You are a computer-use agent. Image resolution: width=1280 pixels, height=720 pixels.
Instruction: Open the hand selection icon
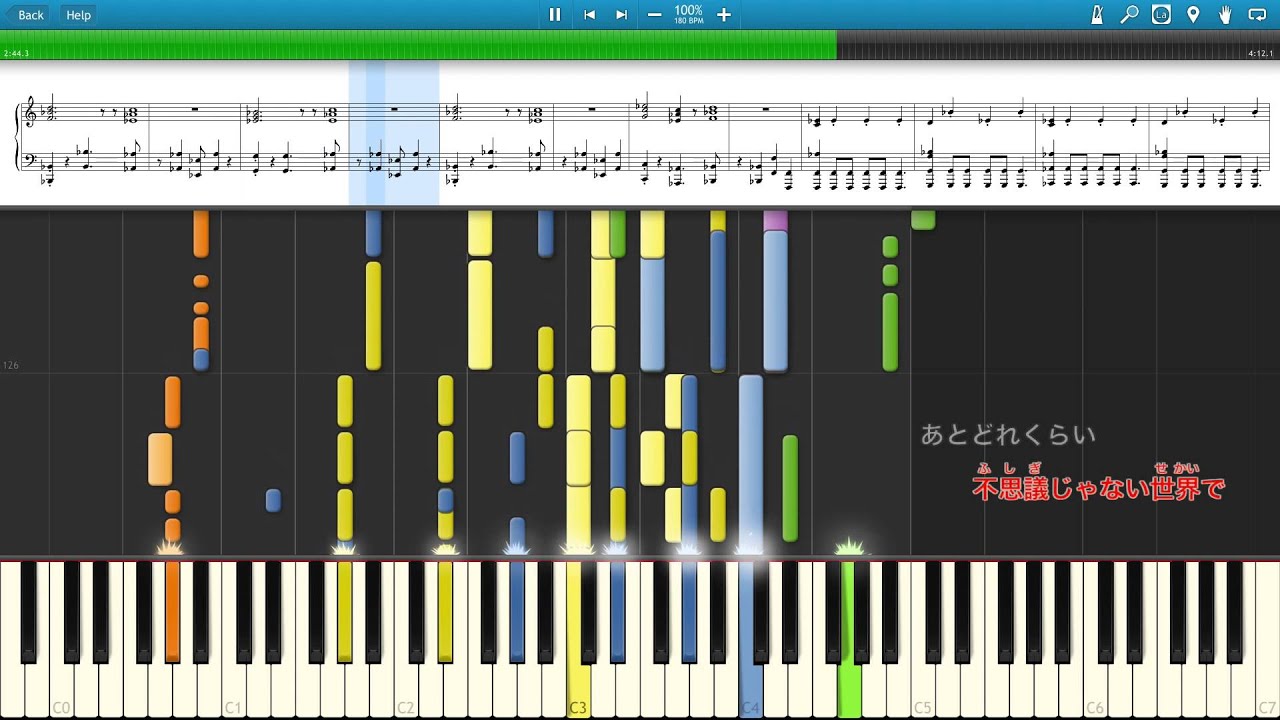click(x=1225, y=15)
